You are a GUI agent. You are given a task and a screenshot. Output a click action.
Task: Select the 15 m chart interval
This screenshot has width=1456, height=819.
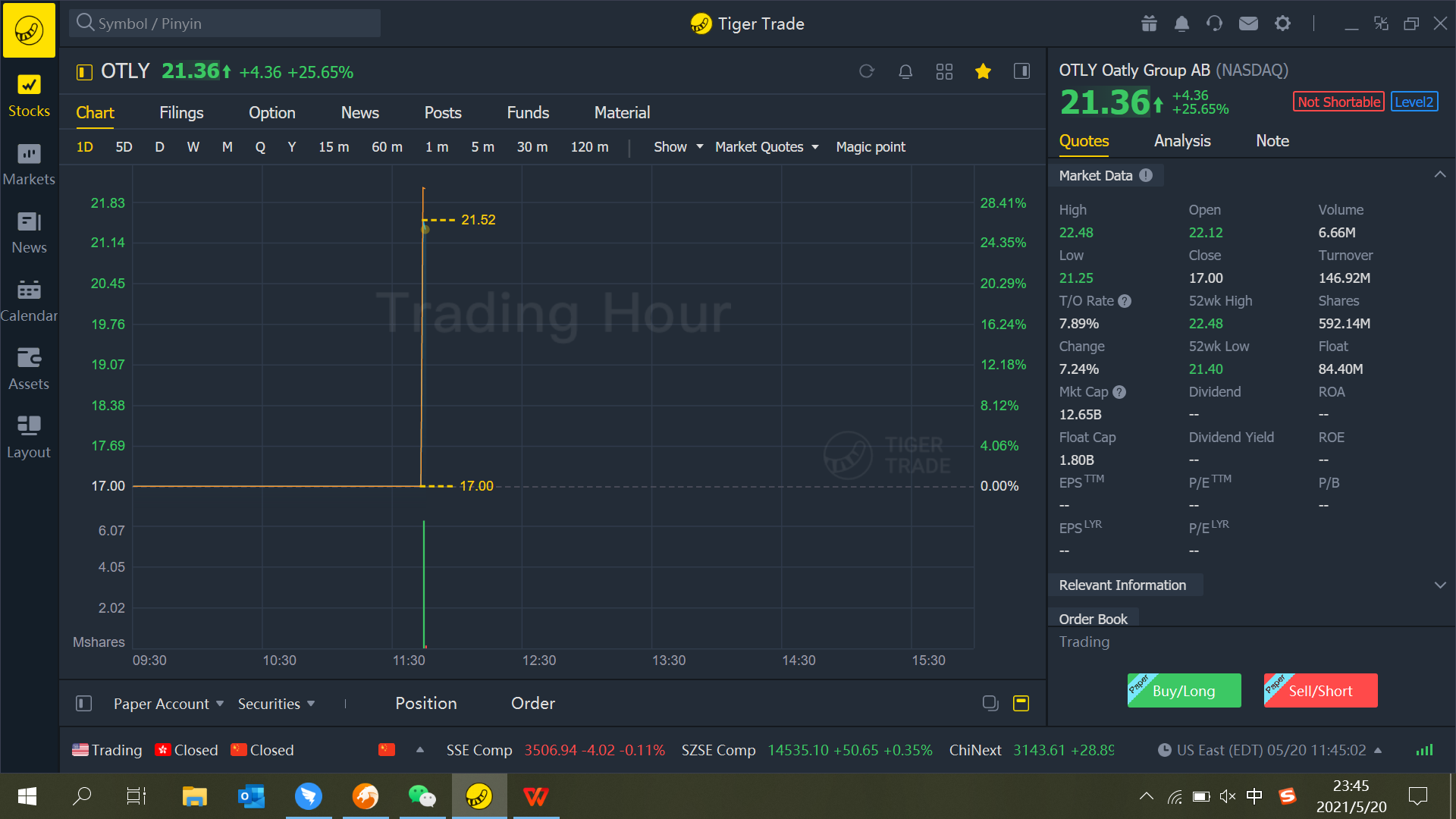(334, 147)
